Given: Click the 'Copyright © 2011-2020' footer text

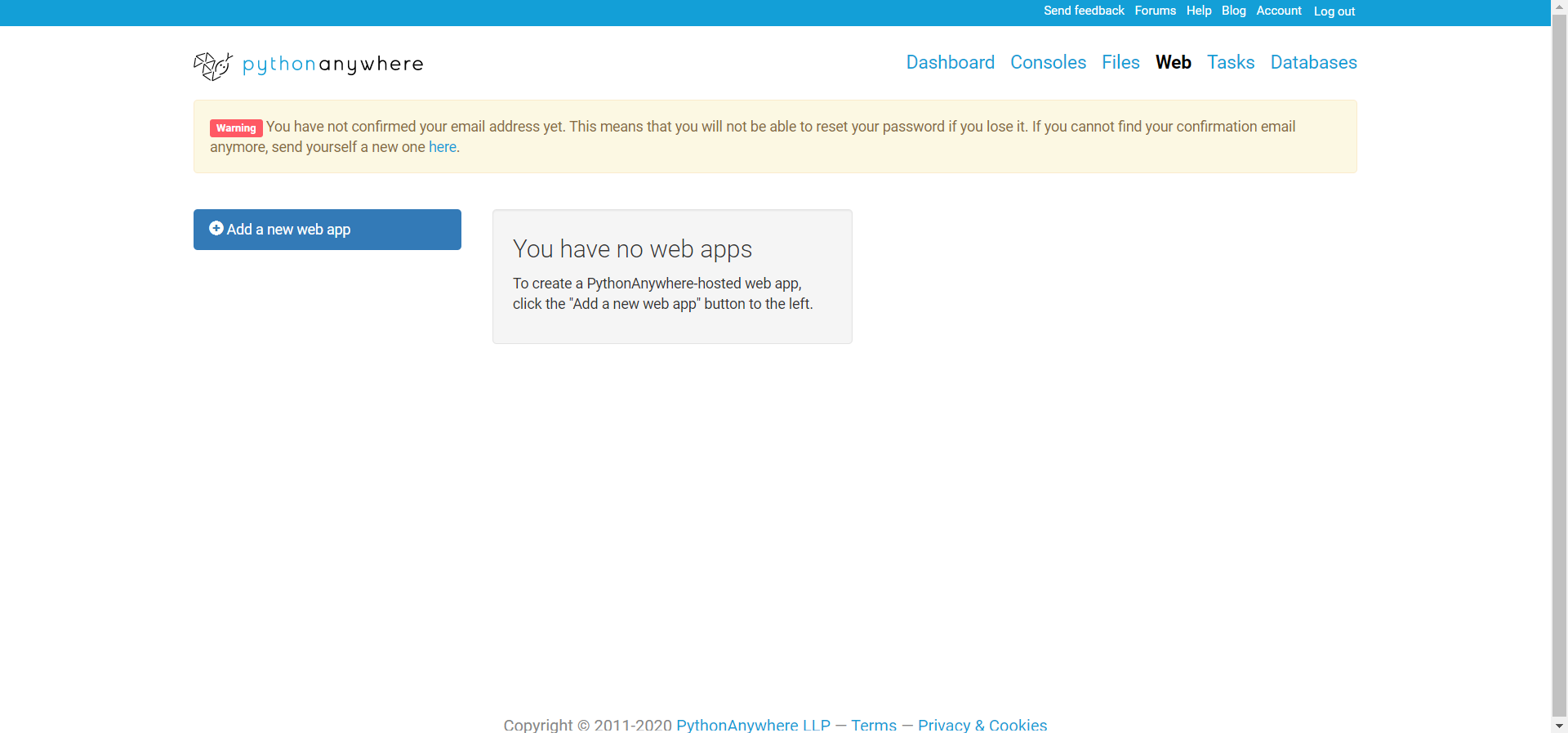Looking at the screenshot, I should [588, 725].
